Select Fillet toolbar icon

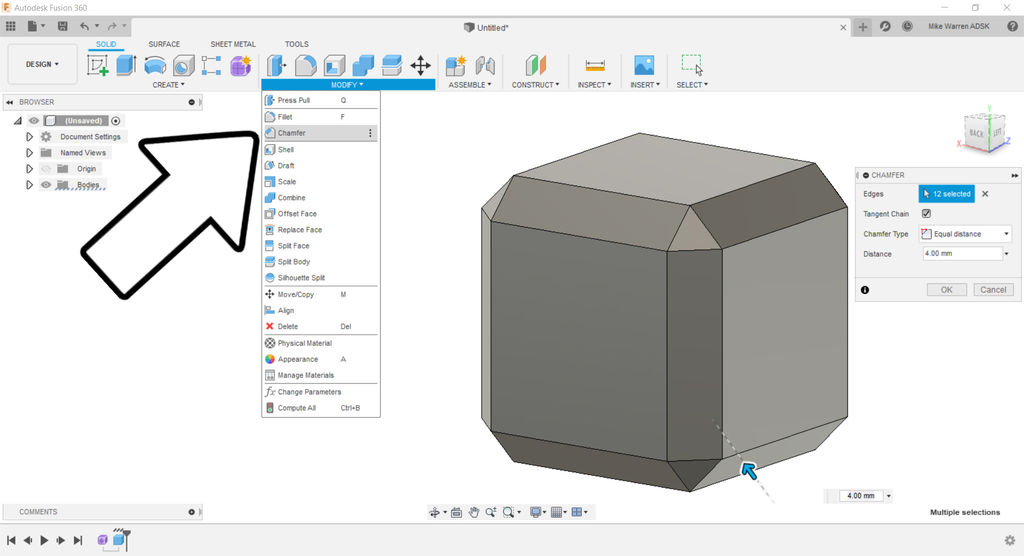coord(305,65)
